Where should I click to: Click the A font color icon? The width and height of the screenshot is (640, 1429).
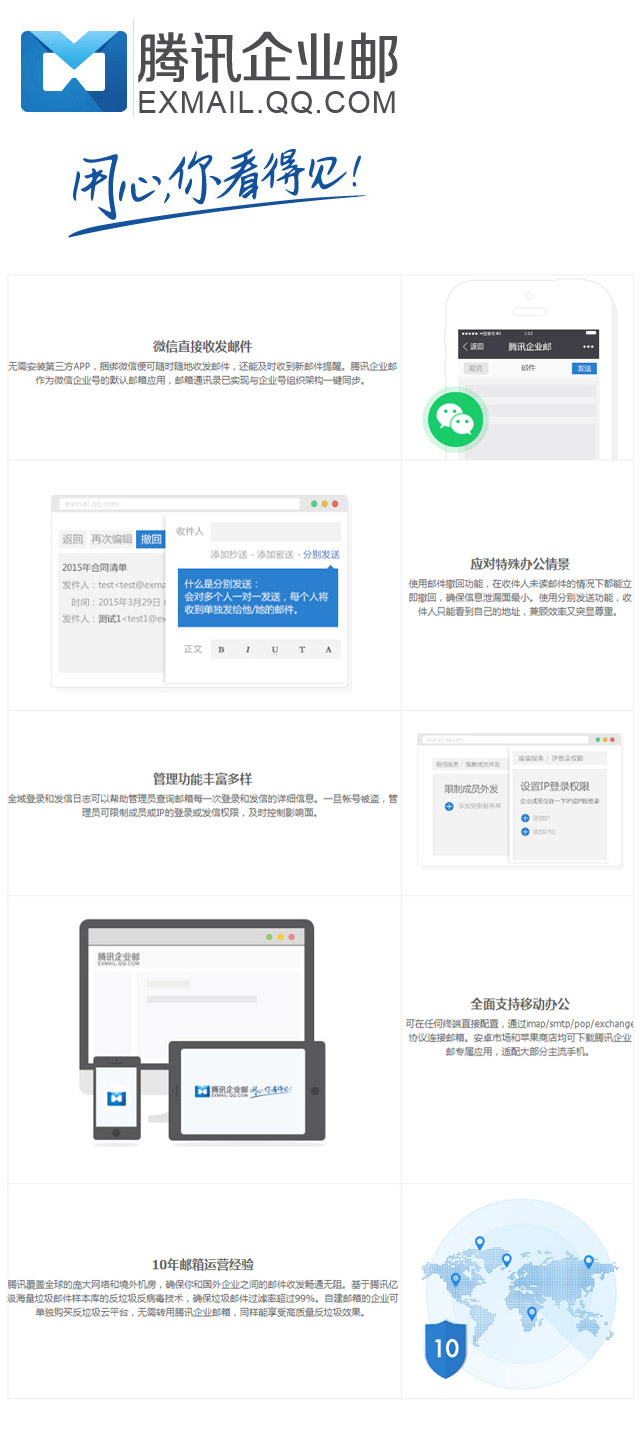point(328,649)
